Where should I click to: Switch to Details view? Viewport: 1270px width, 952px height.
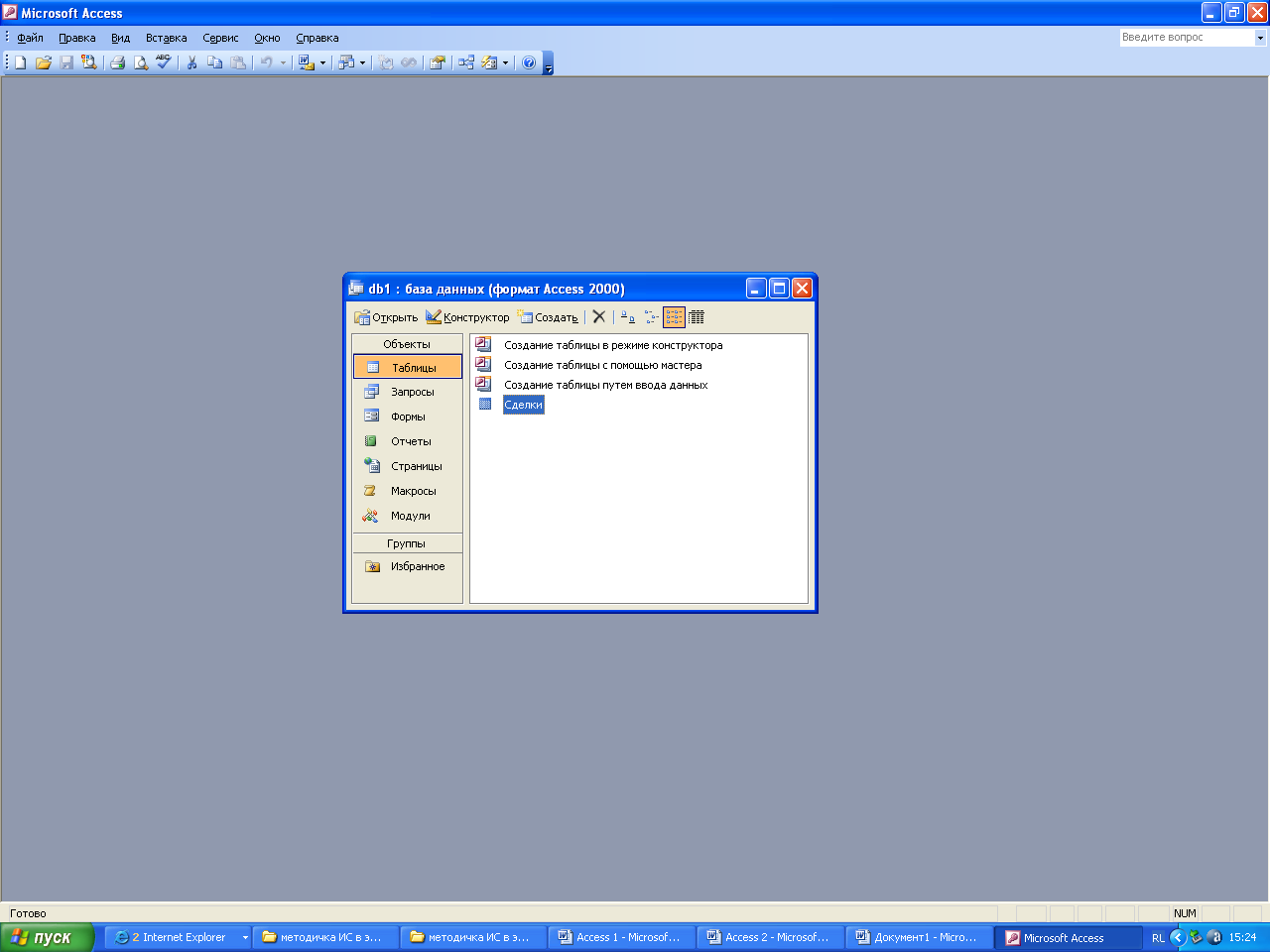[x=697, y=317]
